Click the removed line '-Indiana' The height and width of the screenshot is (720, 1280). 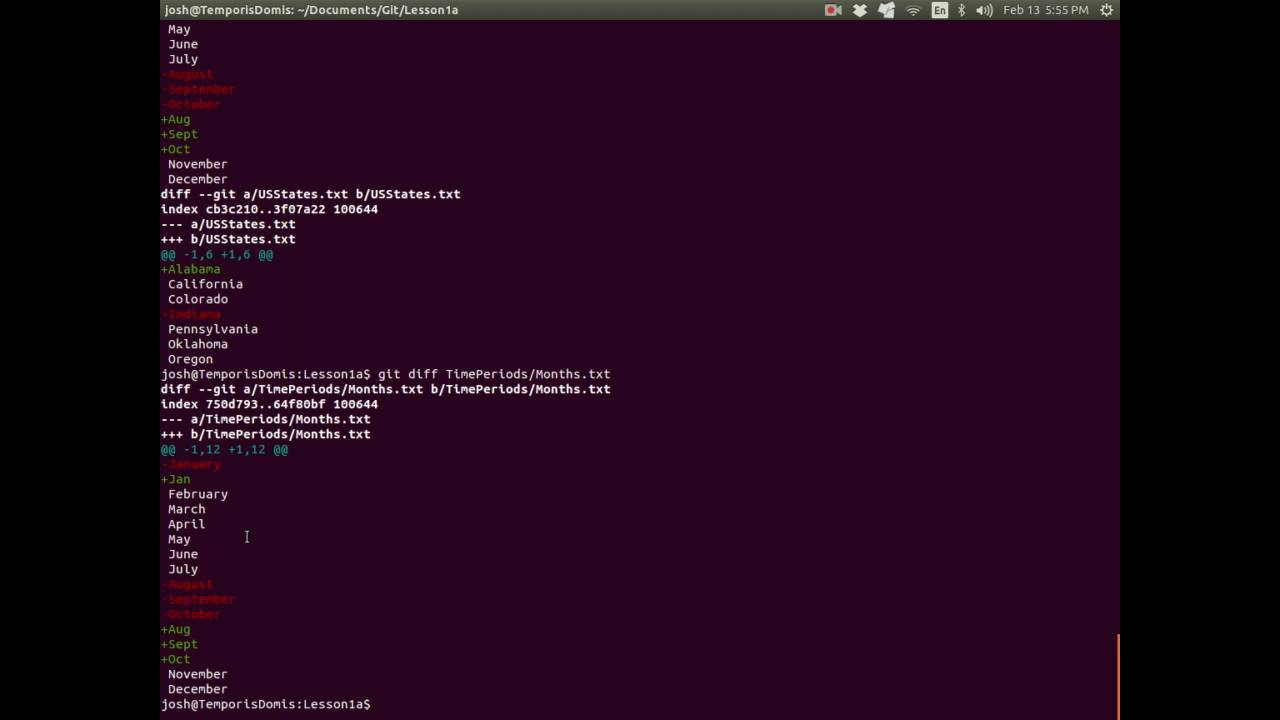pyautogui.click(x=191, y=314)
